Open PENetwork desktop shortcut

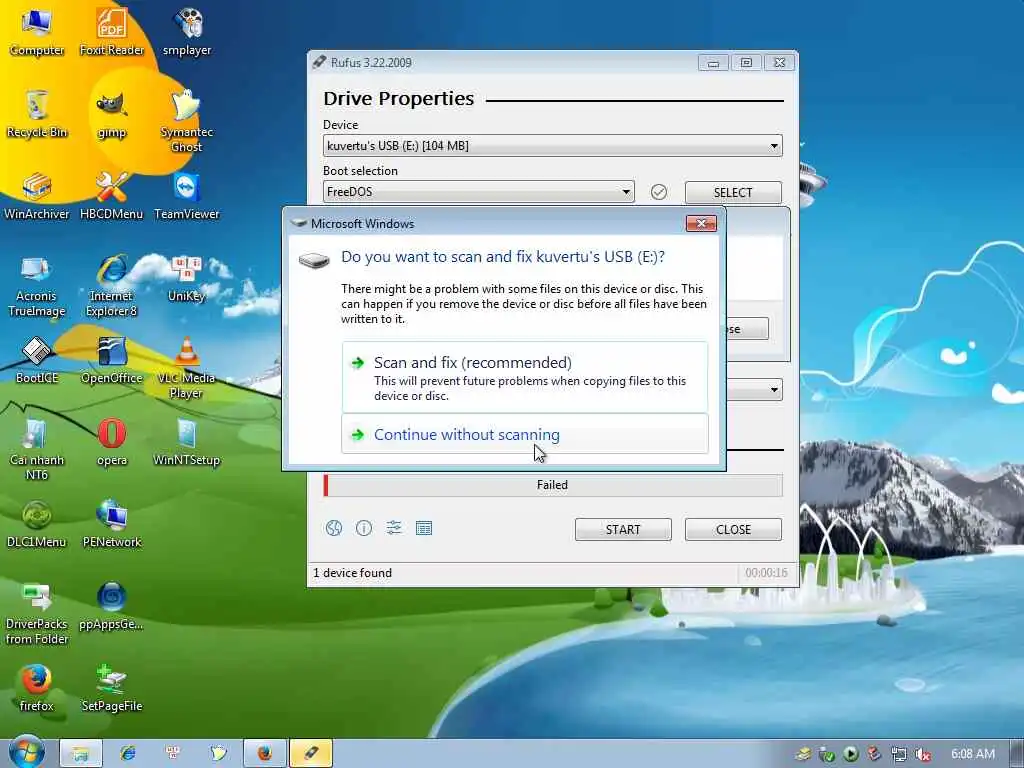[x=112, y=524]
